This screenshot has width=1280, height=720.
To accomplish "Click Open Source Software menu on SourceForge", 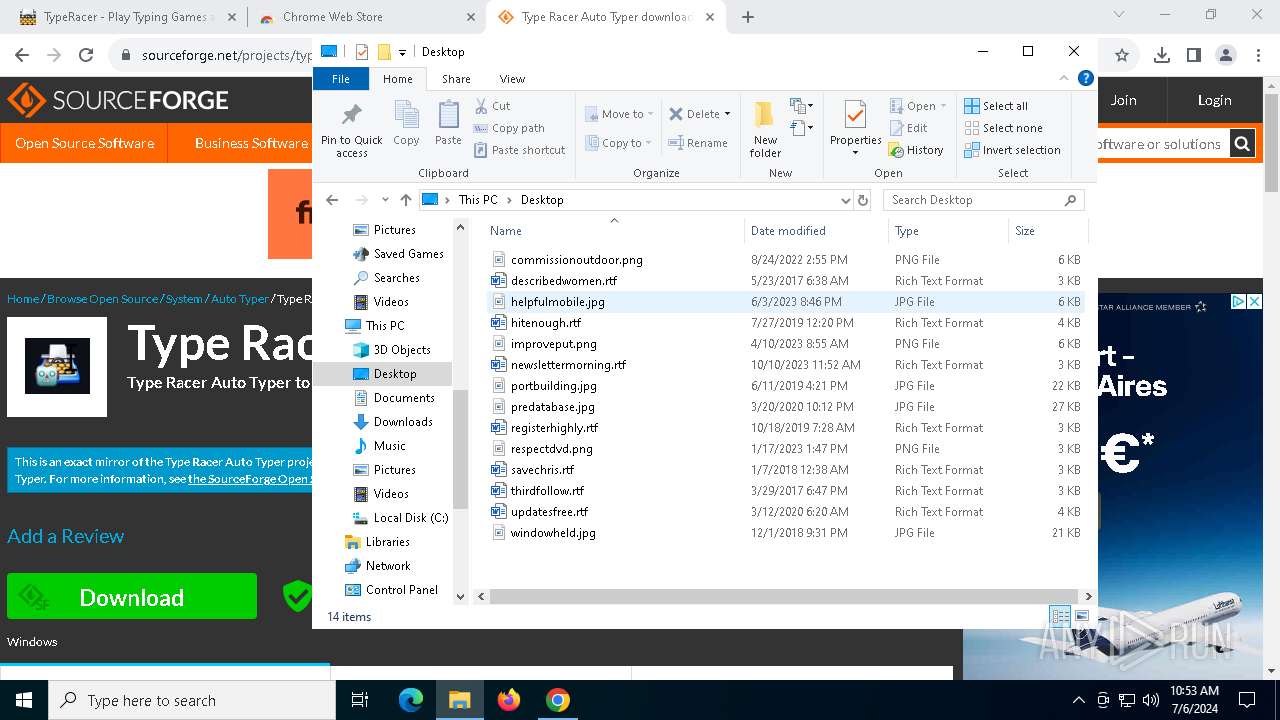I will pyautogui.click(x=84, y=143).
